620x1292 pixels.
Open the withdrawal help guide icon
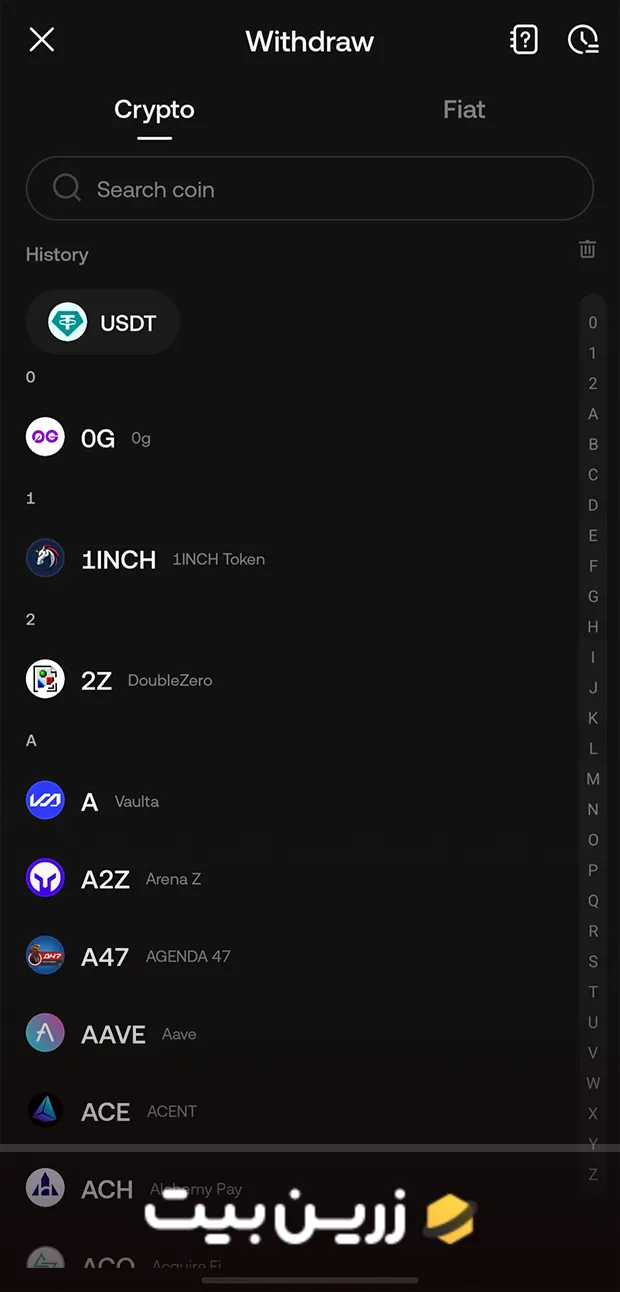click(x=524, y=40)
